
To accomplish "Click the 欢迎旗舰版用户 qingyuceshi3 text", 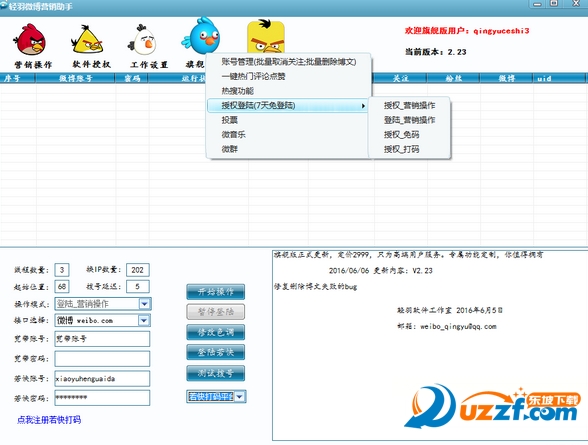I will (467, 31).
